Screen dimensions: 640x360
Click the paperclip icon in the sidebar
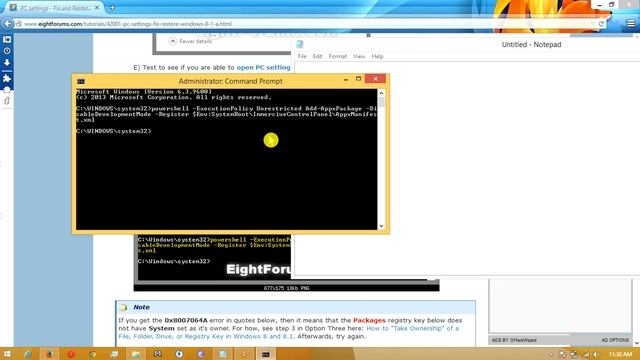7,100
